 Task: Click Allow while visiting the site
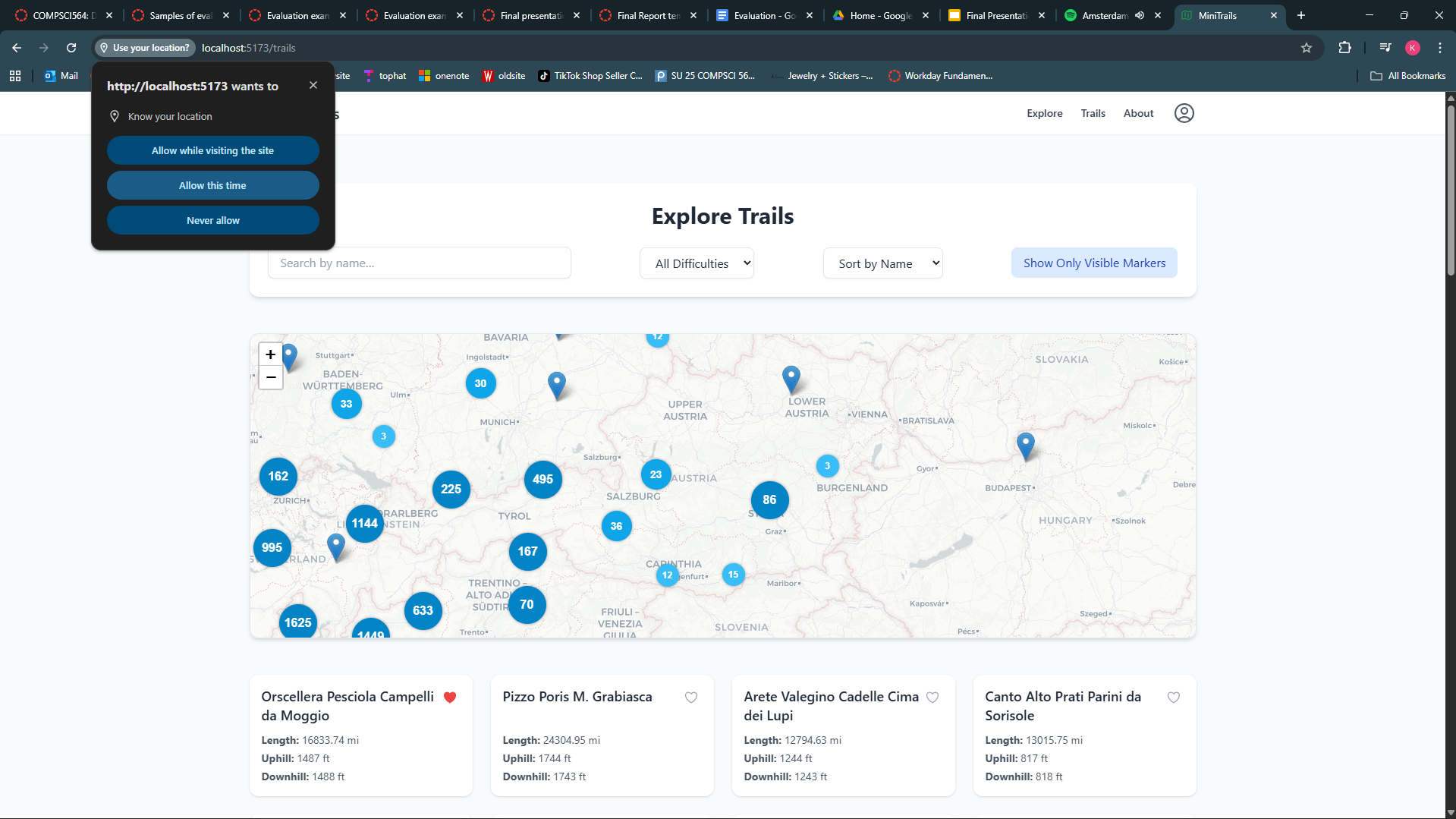coord(212,150)
